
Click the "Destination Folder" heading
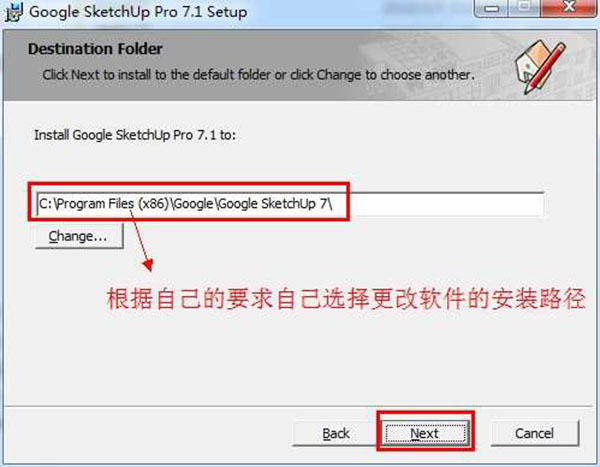(95, 49)
